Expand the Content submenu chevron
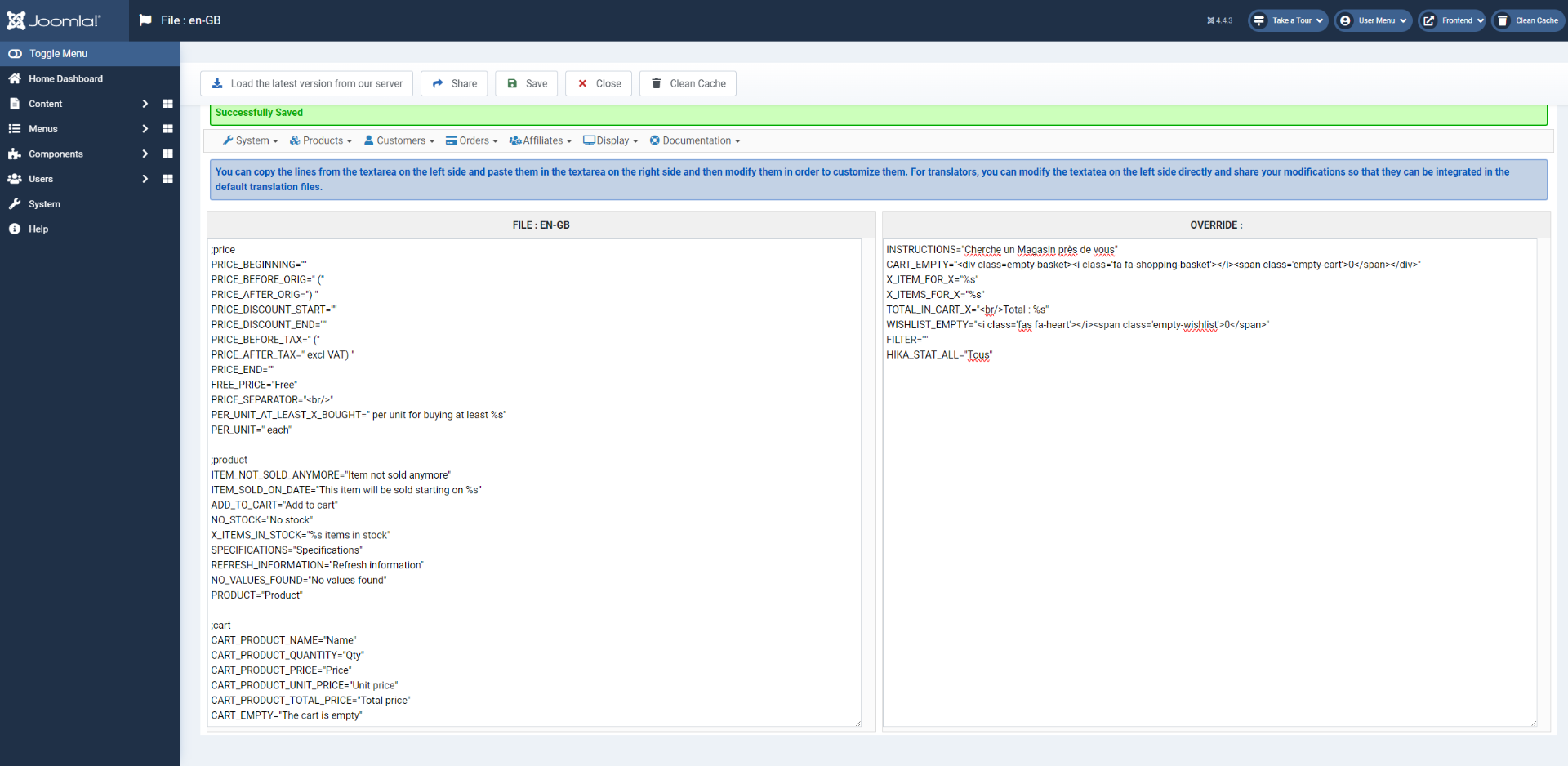Viewport: 1568px width, 766px height. pyautogui.click(x=145, y=104)
